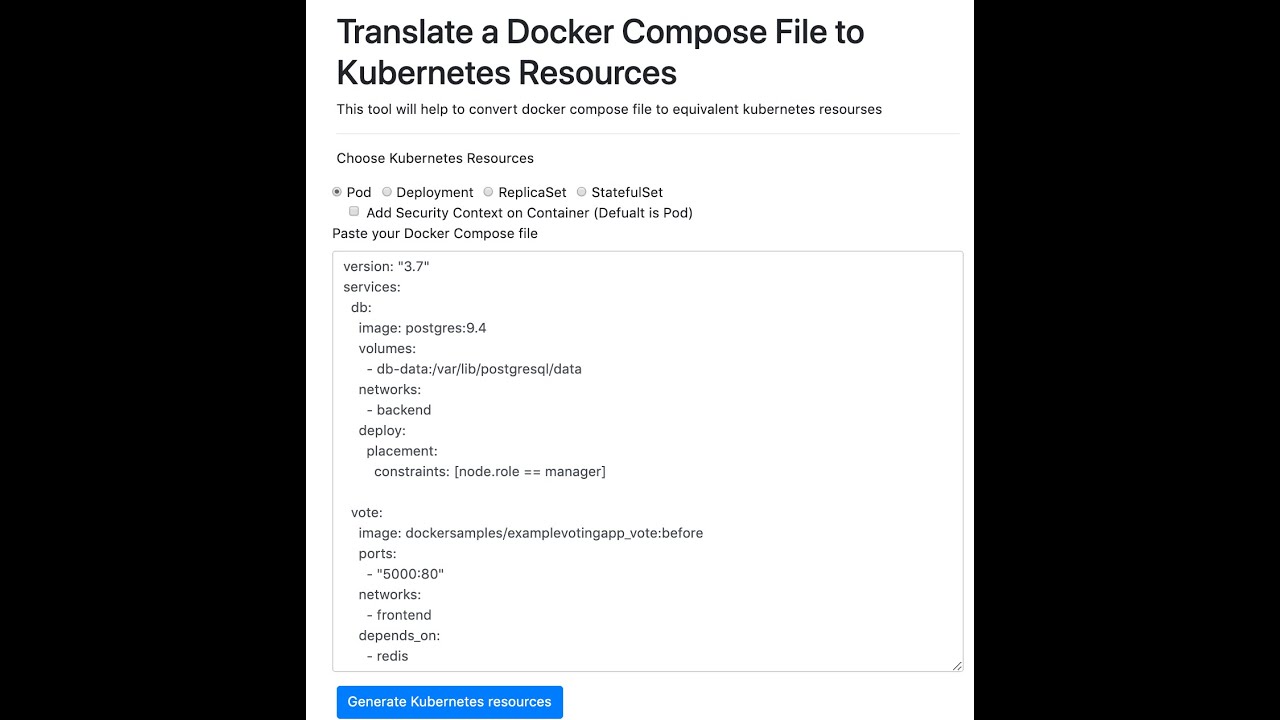This screenshot has height=720, width=1280.
Task: Click the examplevotingapp_vote image line
Action: (530, 533)
